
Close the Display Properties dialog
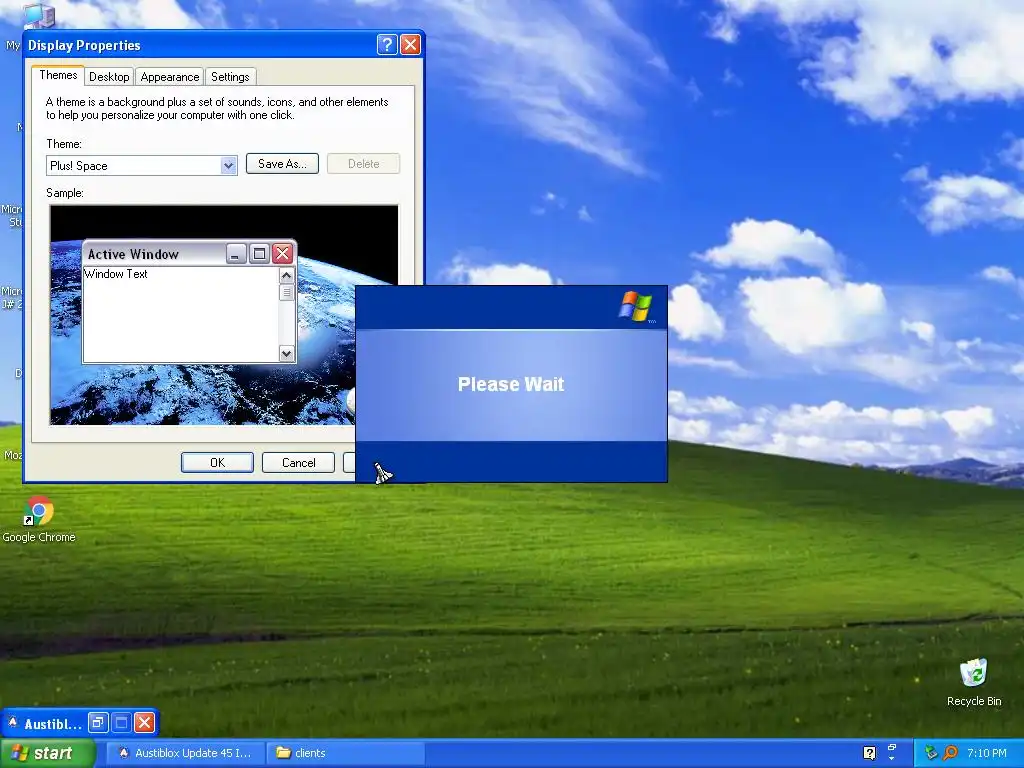point(410,44)
